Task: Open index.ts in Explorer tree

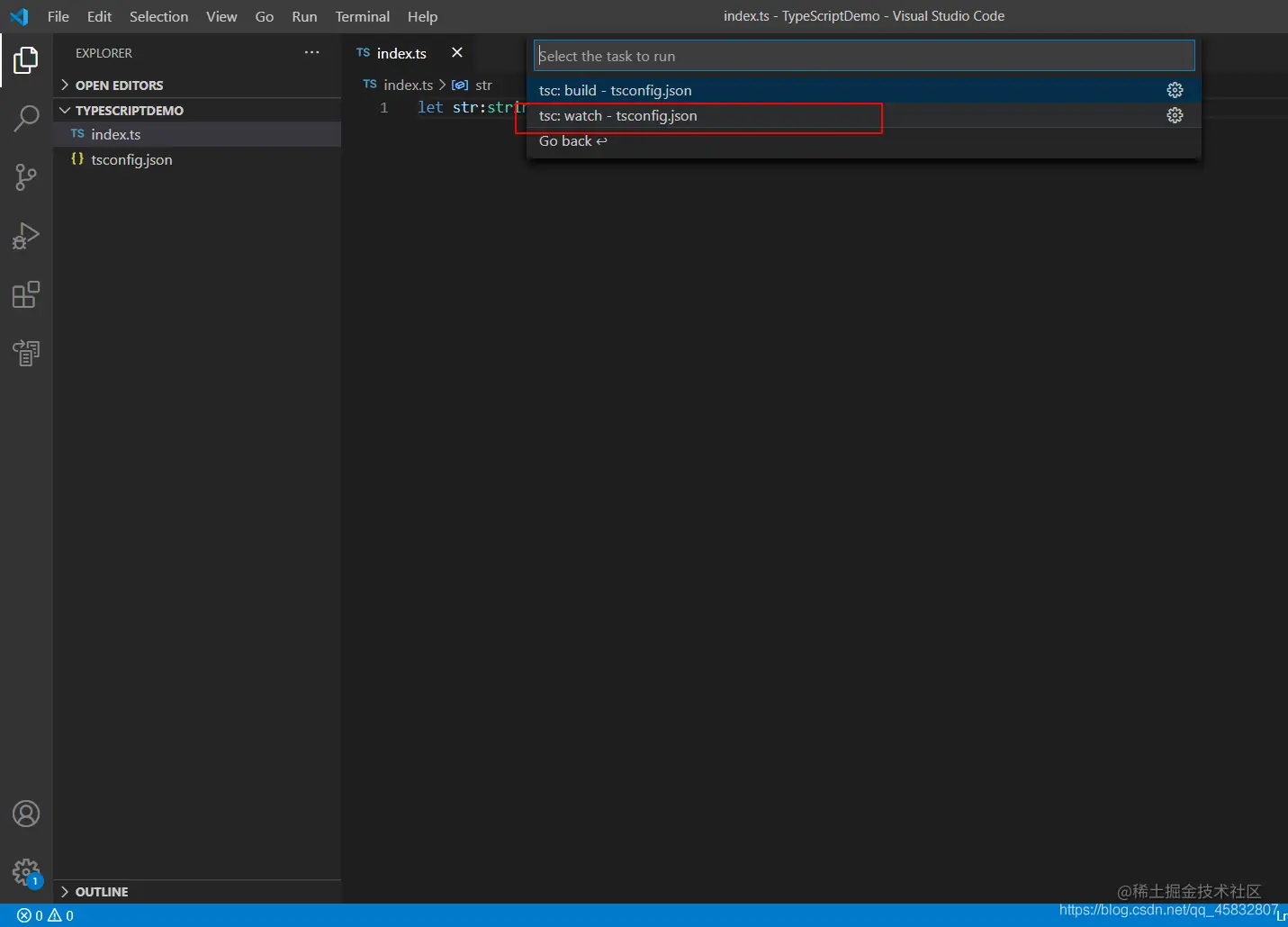Action: point(197,134)
